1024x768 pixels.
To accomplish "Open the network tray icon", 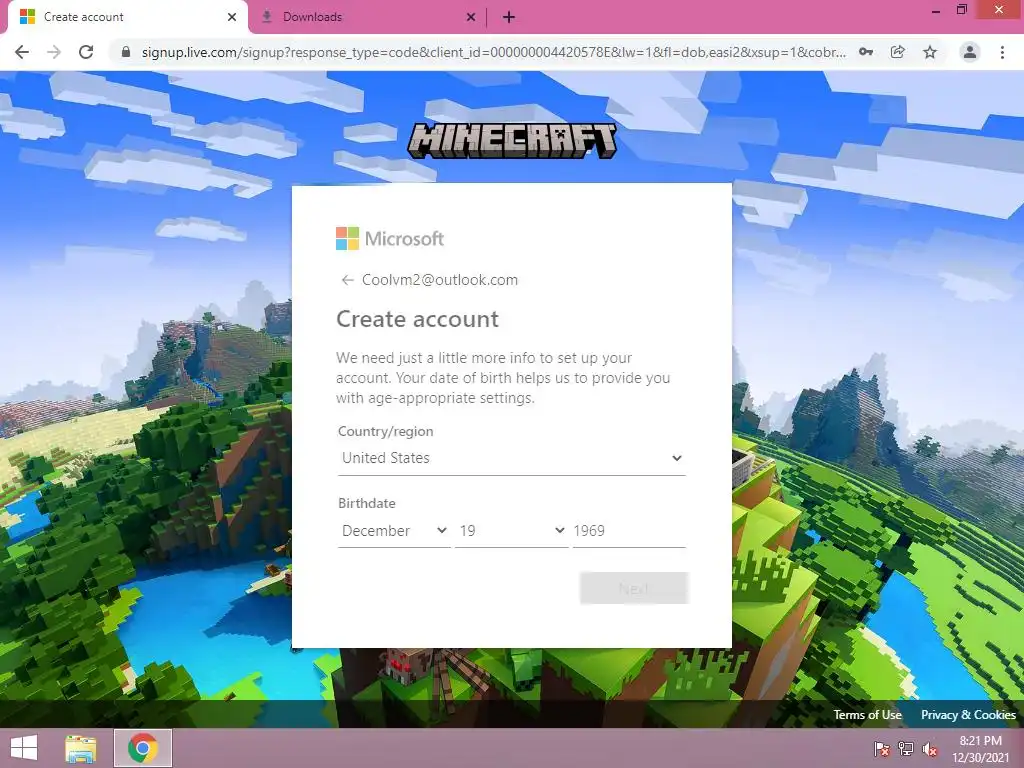I will point(906,749).
